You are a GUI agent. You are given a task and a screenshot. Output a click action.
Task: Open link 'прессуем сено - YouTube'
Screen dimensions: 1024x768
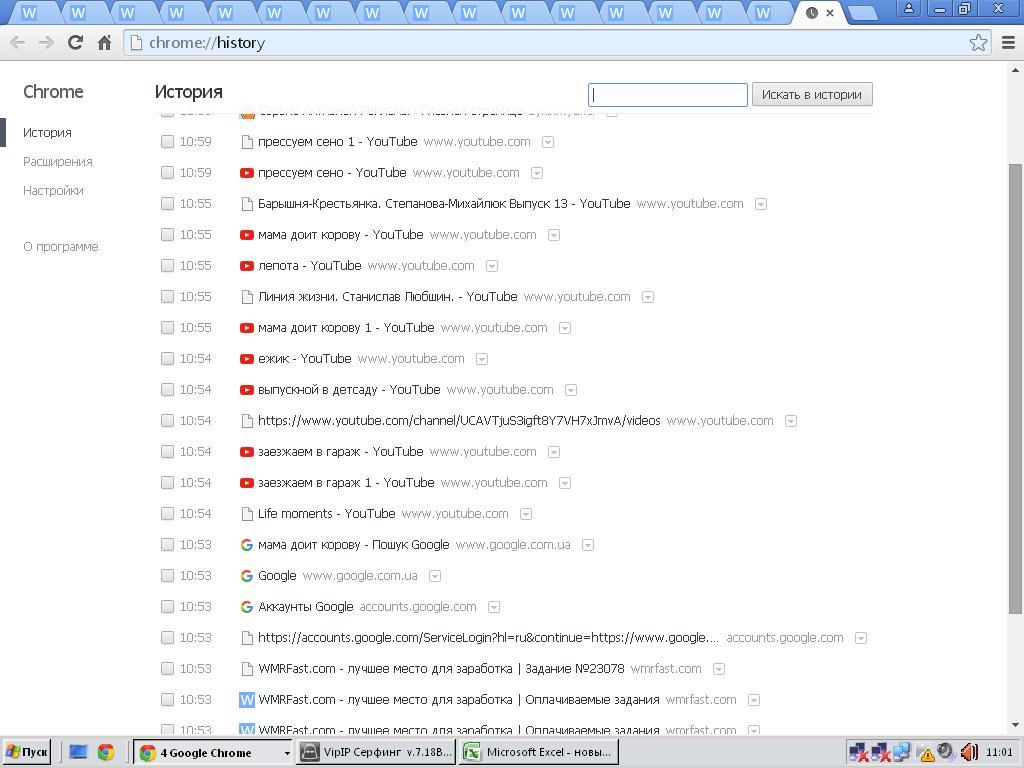click(x=332, y=173)
